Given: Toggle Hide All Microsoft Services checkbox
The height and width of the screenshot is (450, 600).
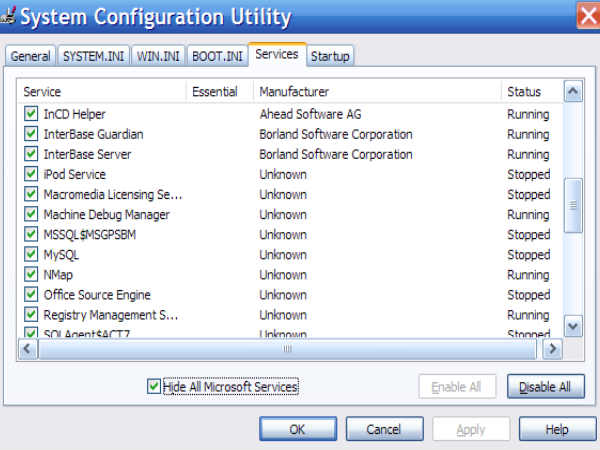Looking at the screenshot, I should pos(154,386).
